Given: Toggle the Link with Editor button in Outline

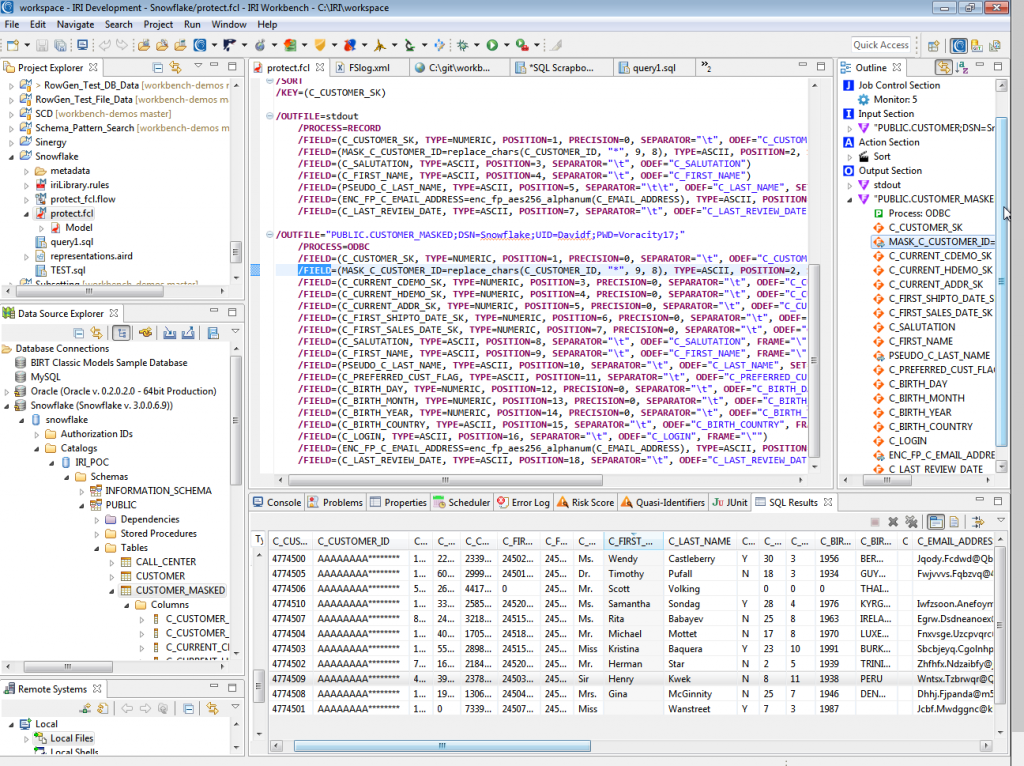Looking at the screenshot, I should [x=943, y=67].
